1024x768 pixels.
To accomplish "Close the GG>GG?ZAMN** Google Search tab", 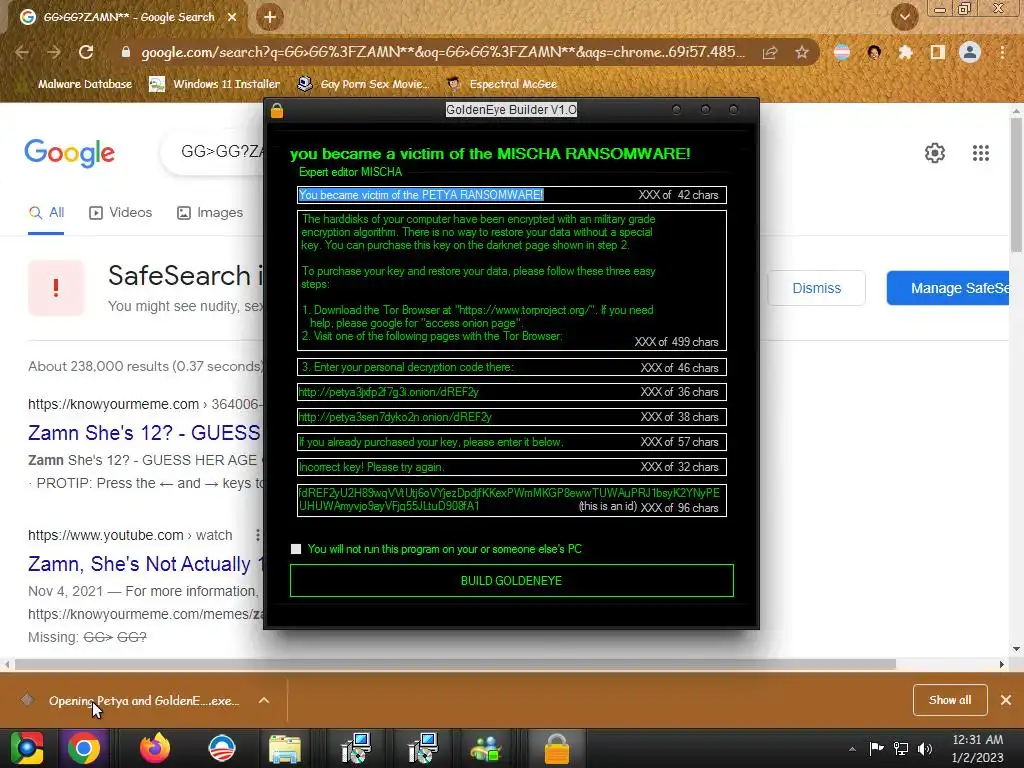I will click(x=232, y=17).
